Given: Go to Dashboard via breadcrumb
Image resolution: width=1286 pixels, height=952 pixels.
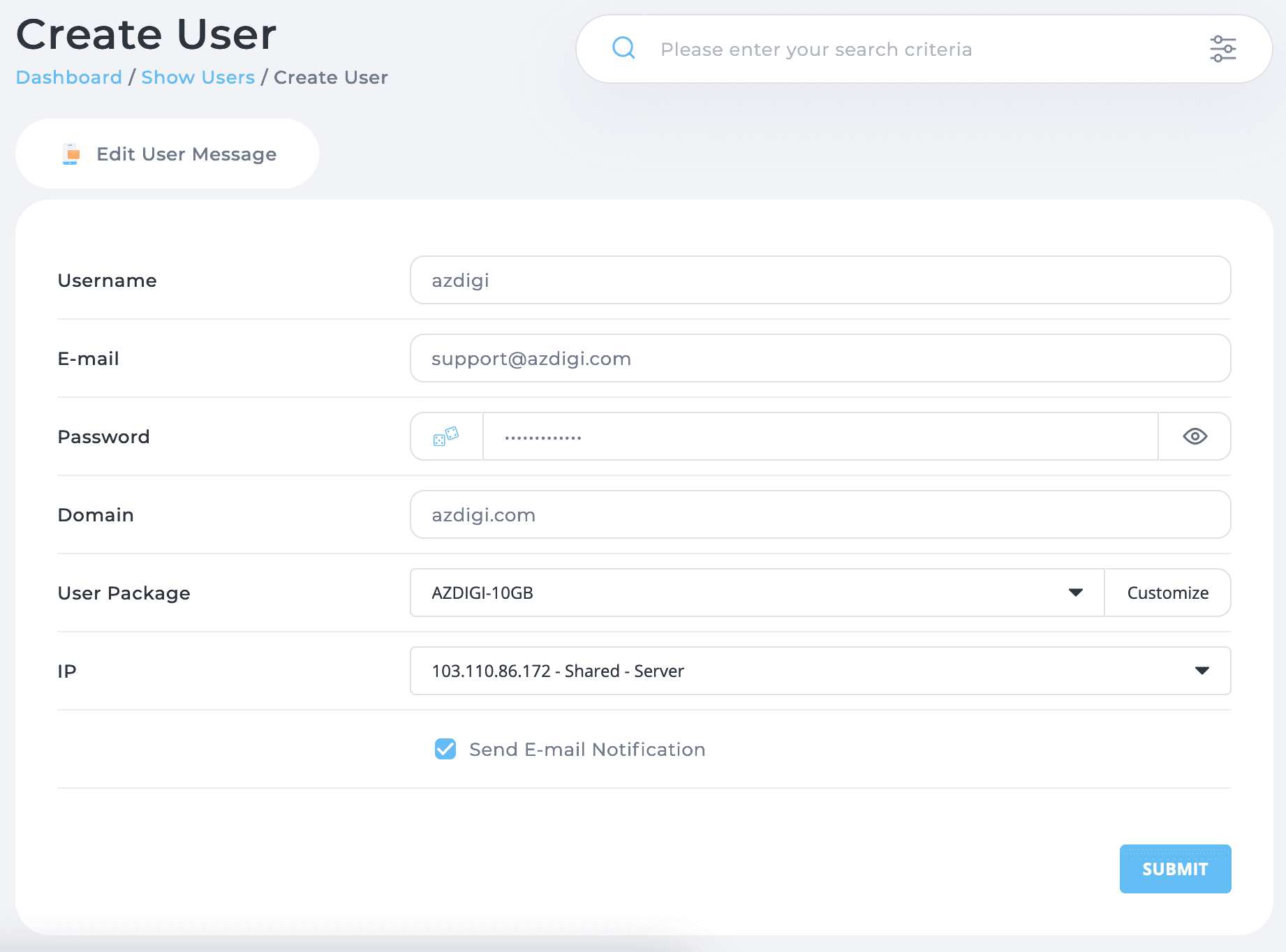Looking at the screenshot, I should coord(68,77).
